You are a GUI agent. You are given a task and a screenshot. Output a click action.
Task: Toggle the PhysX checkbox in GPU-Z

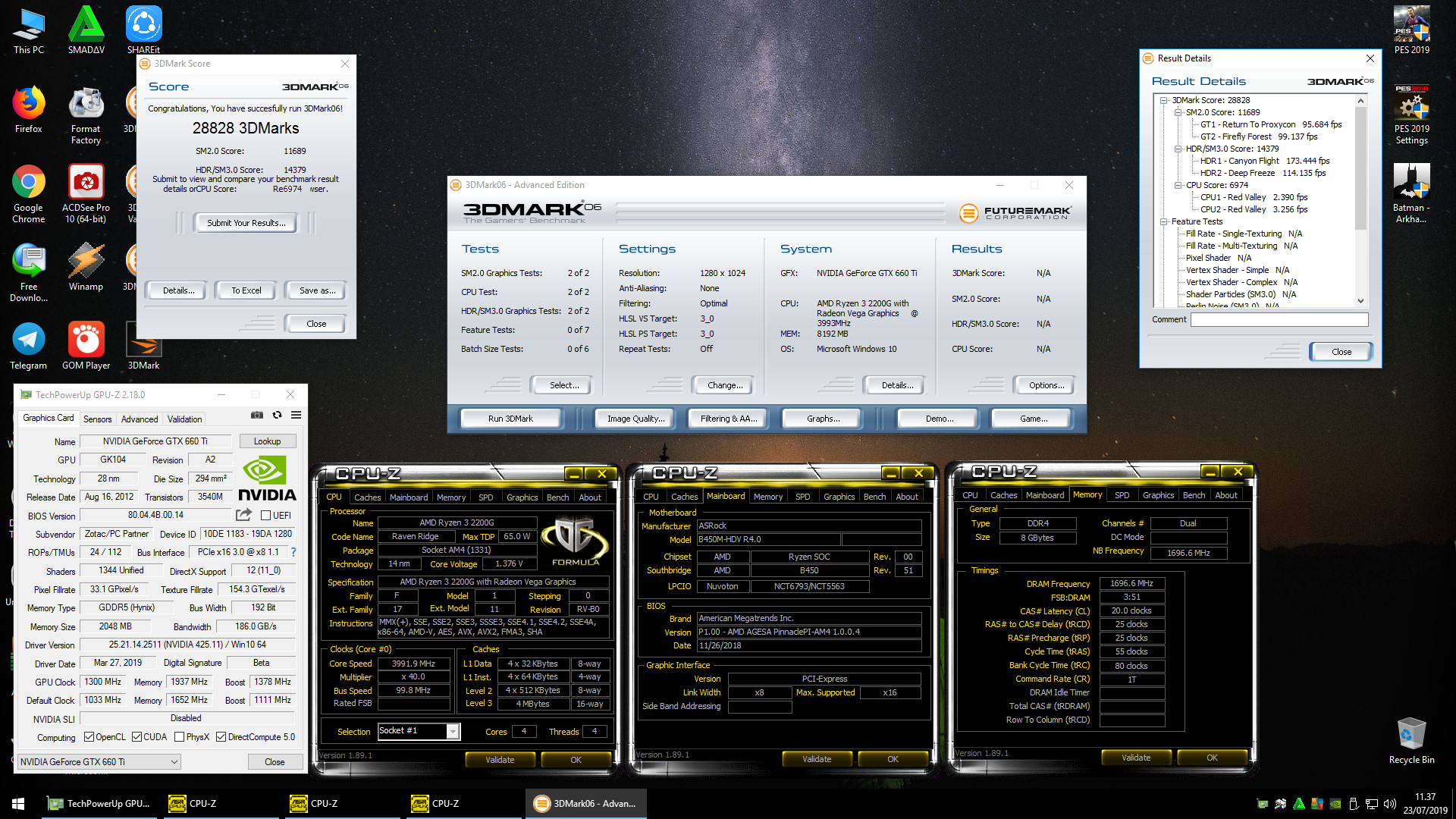(179, 736)
